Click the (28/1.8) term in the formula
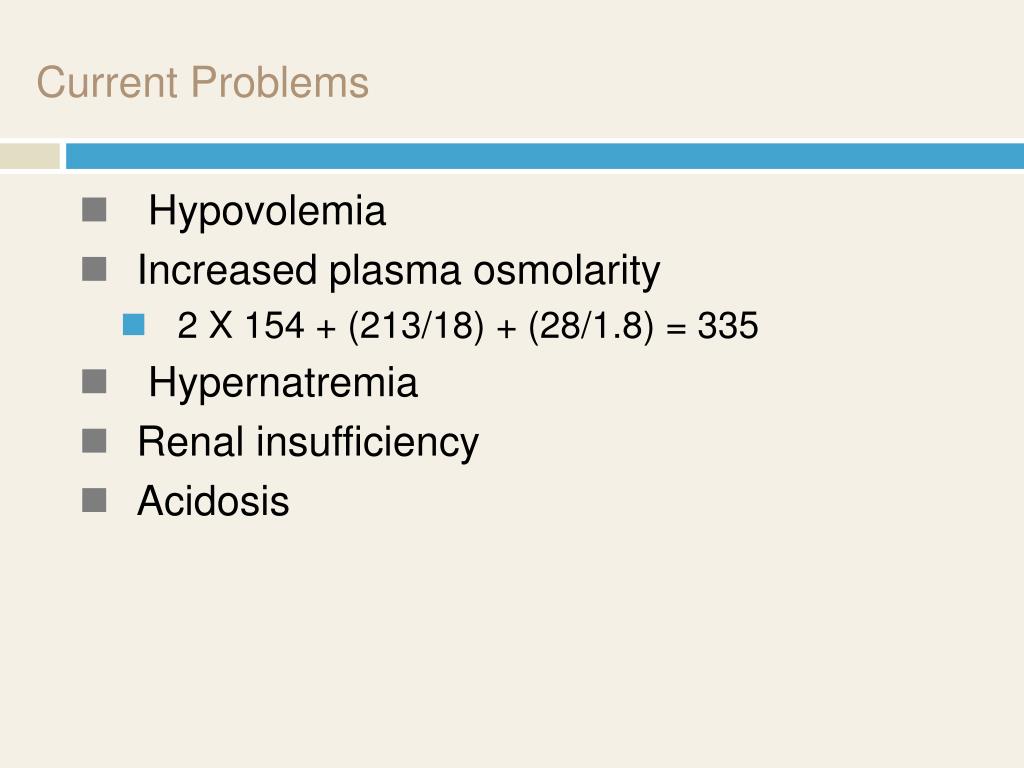The image size is (1024, 768). click(x=590, y=325)
